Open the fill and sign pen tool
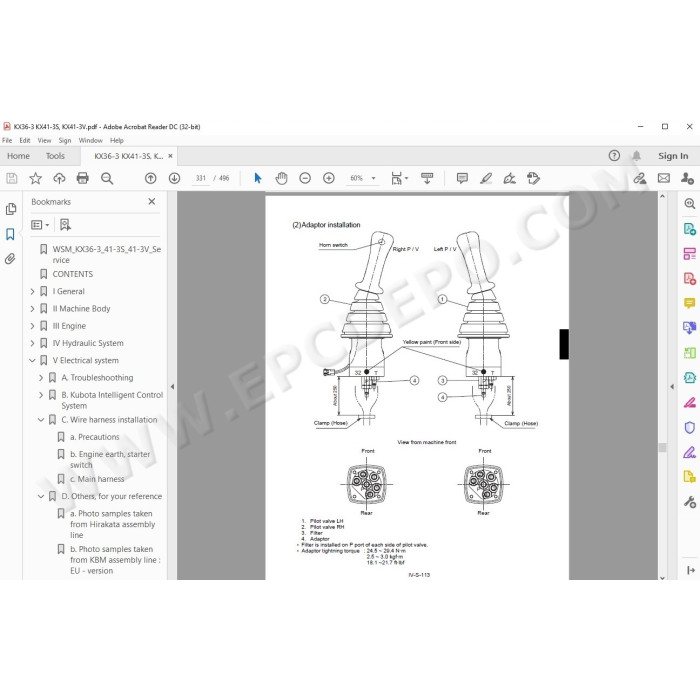The width and height of the screenshot is (700, 700). [x=509, y=179]
